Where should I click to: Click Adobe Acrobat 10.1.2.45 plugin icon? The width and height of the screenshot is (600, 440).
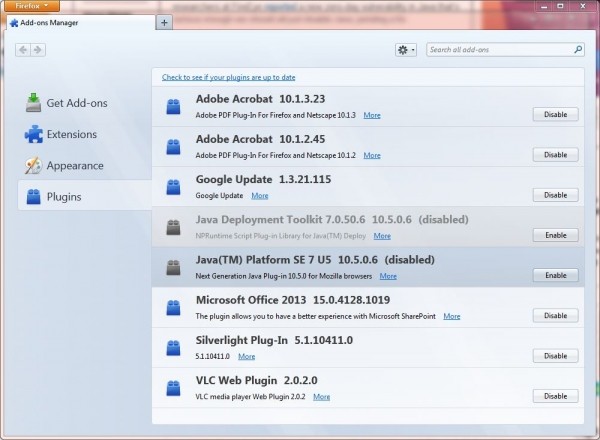pos(173,147)
